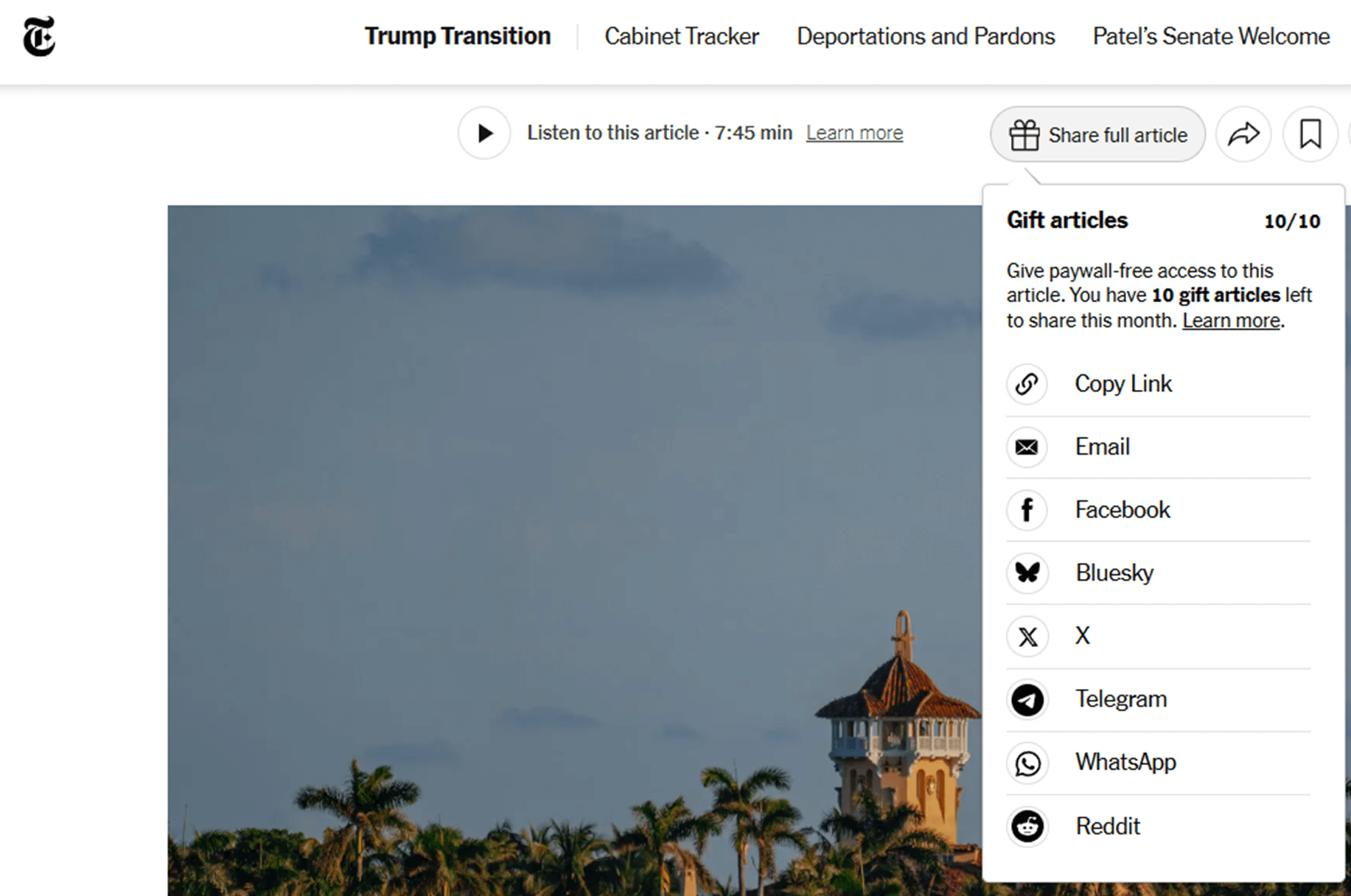
Task: Open the share options arrow icon
Action: (1243, 134)
